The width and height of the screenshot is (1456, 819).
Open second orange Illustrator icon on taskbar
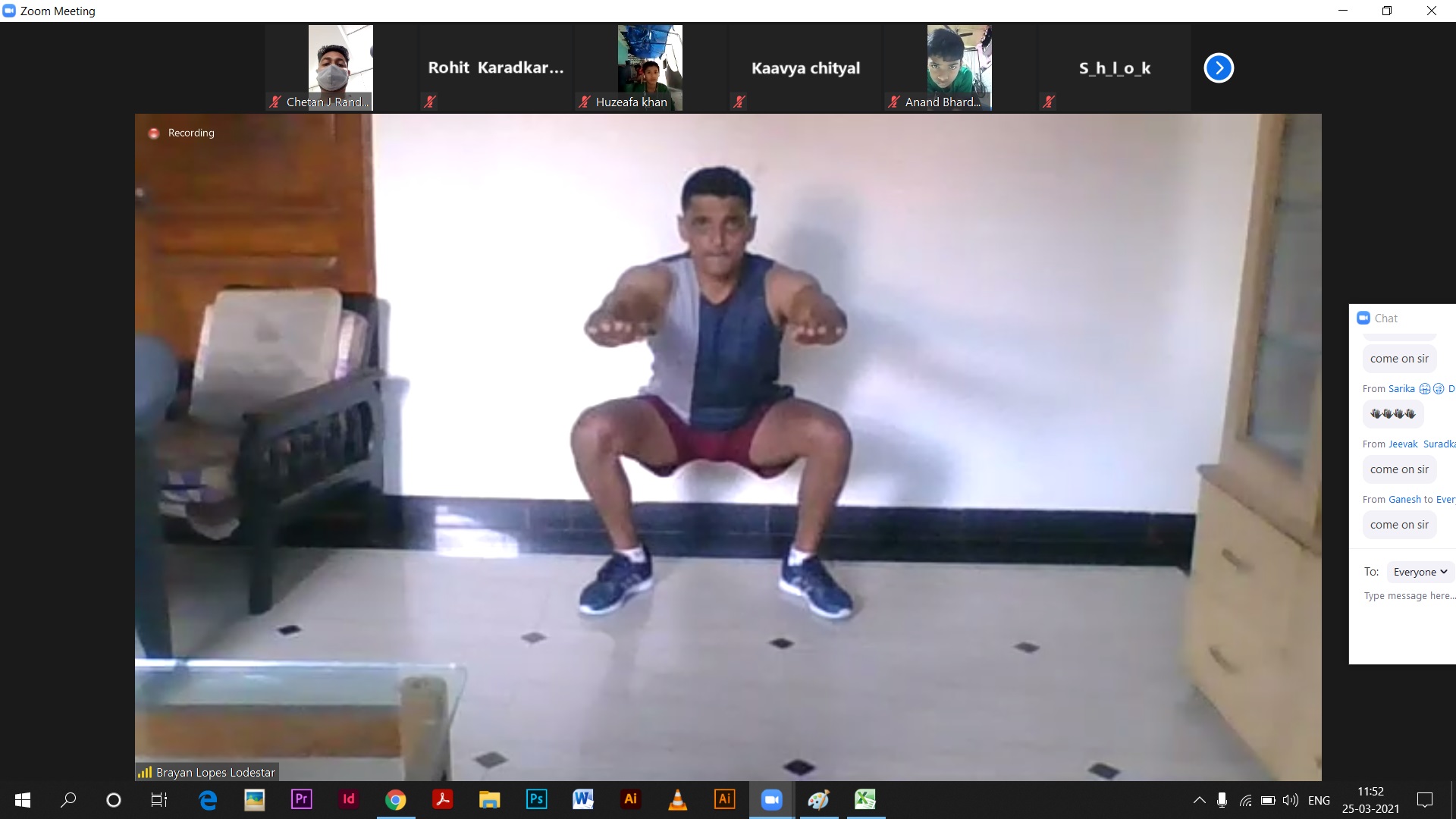(x=725, y=800)
